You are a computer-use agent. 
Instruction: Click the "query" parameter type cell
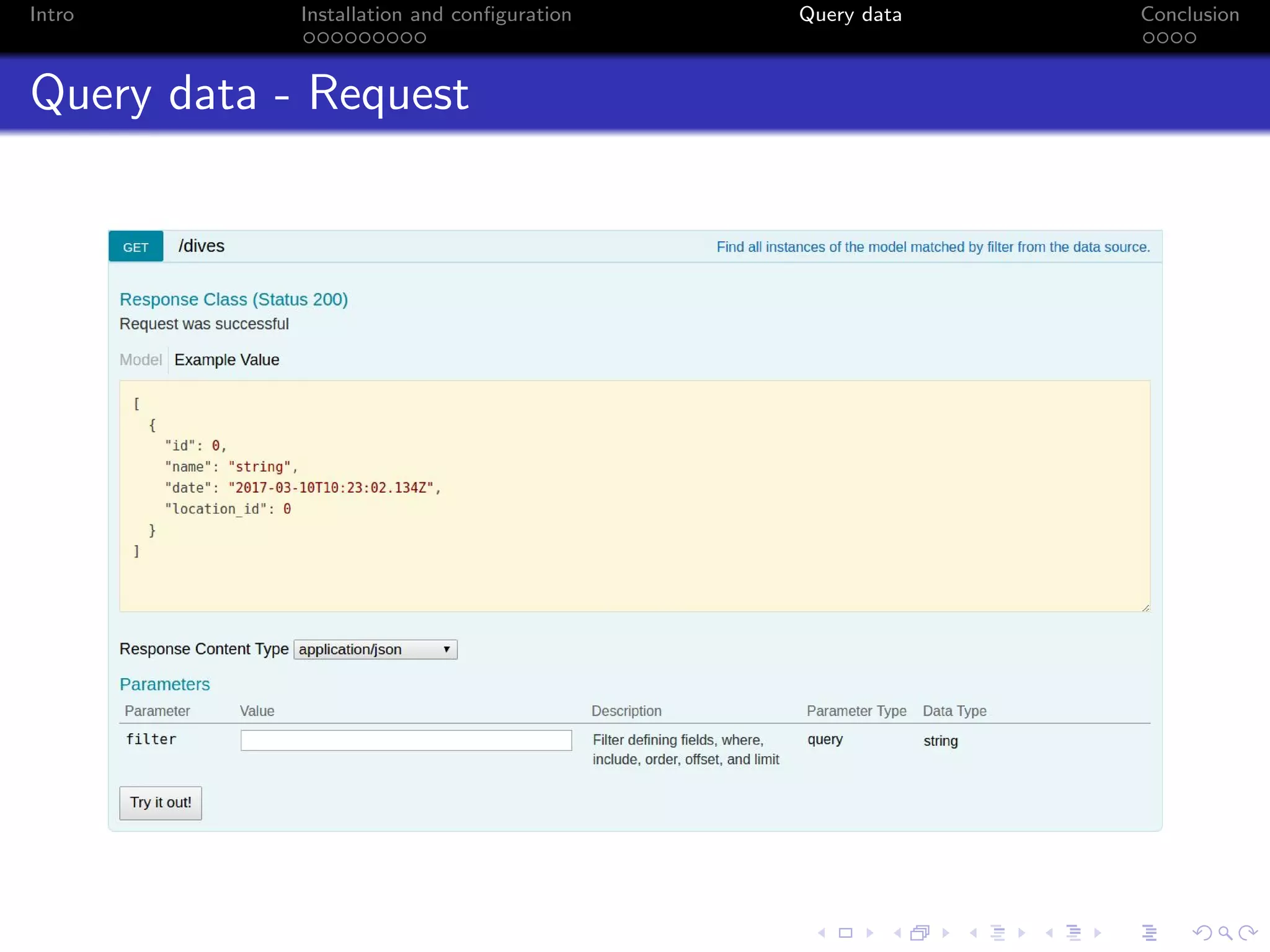[x=825, y=739]
